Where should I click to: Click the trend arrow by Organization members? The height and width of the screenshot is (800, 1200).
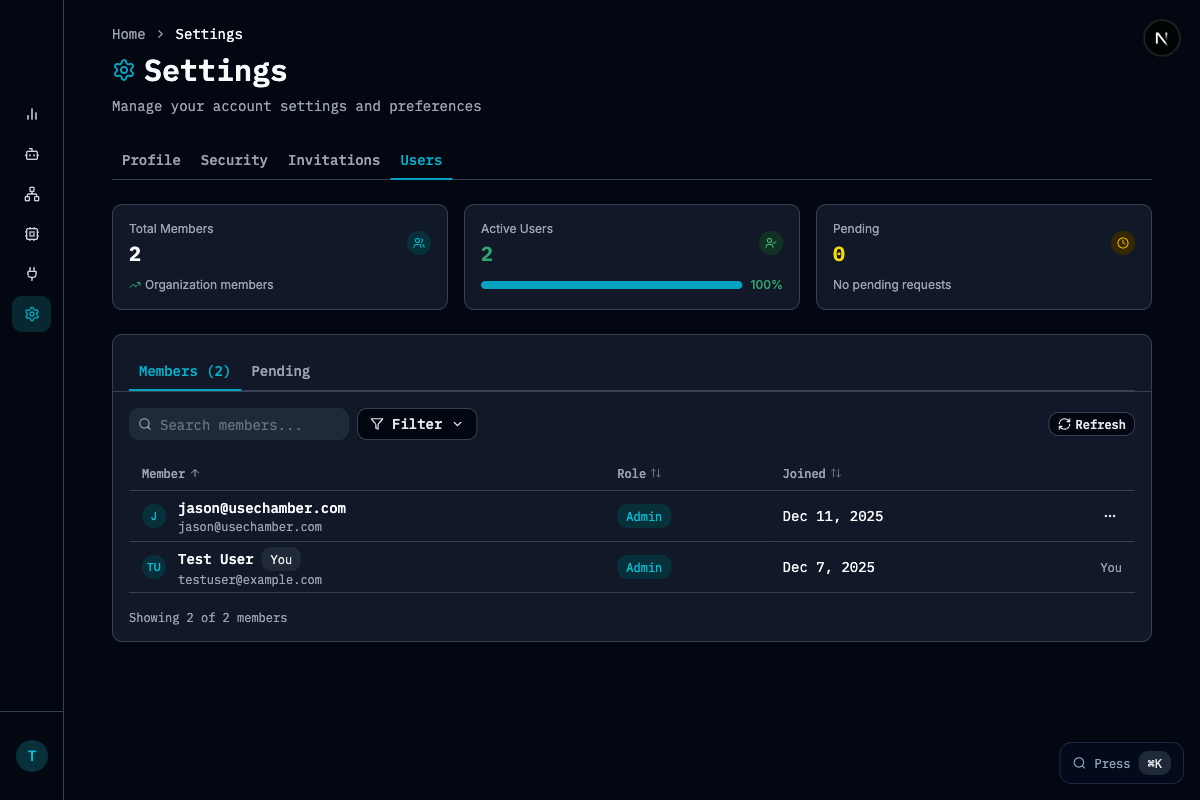[135, 285]
